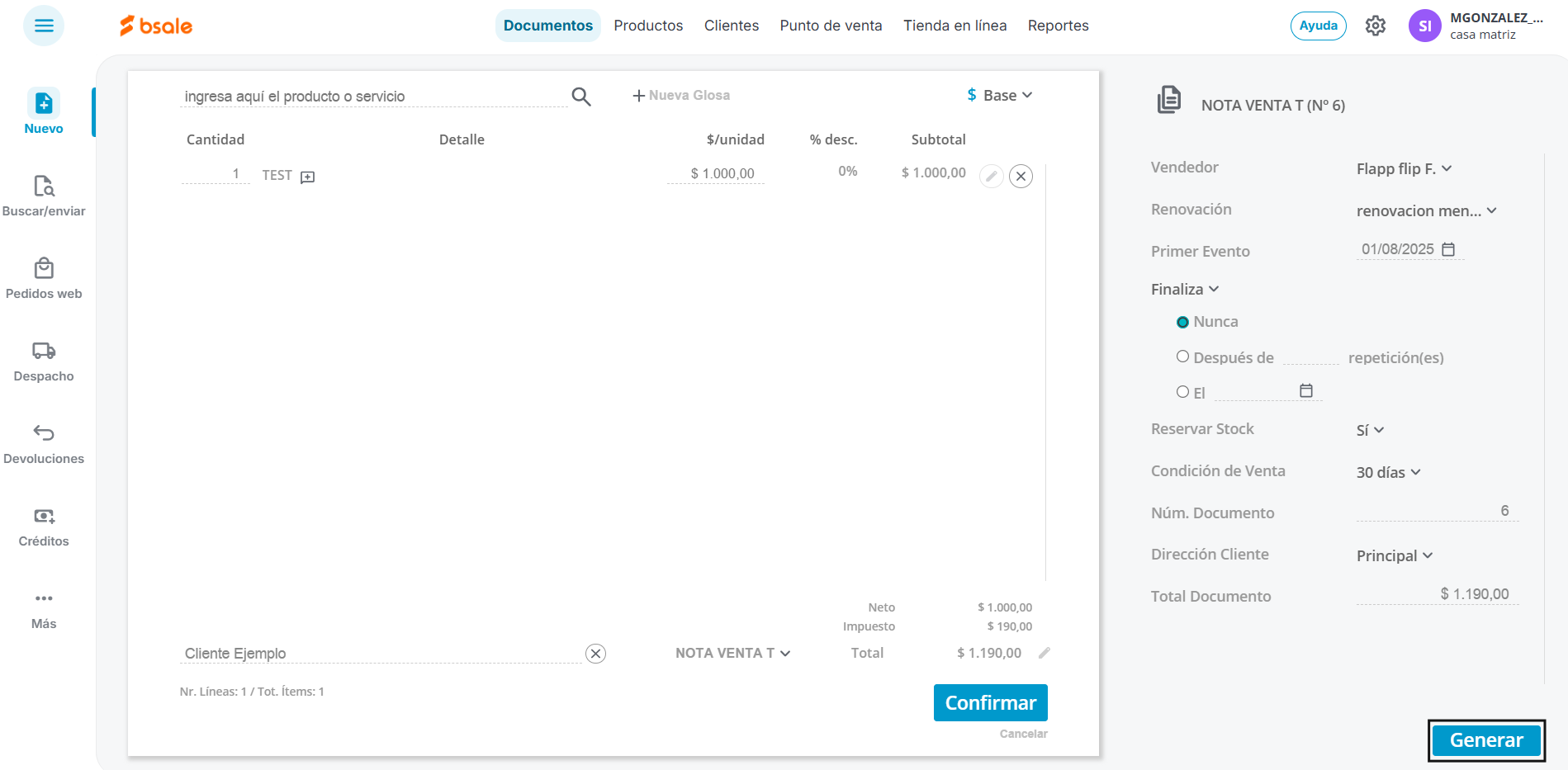Open Créditos in the sidebar
The height and width of the screenshot is (770, 1568).
[44, 526]
